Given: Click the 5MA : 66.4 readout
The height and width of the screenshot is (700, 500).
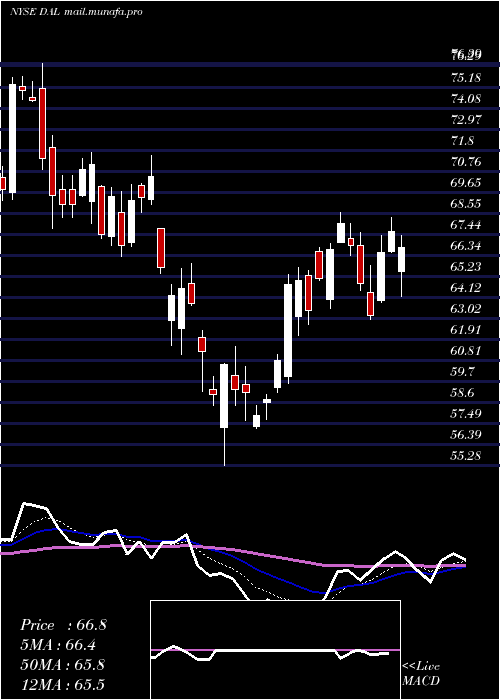Looking at the screenshot, I should click(58, 645).
